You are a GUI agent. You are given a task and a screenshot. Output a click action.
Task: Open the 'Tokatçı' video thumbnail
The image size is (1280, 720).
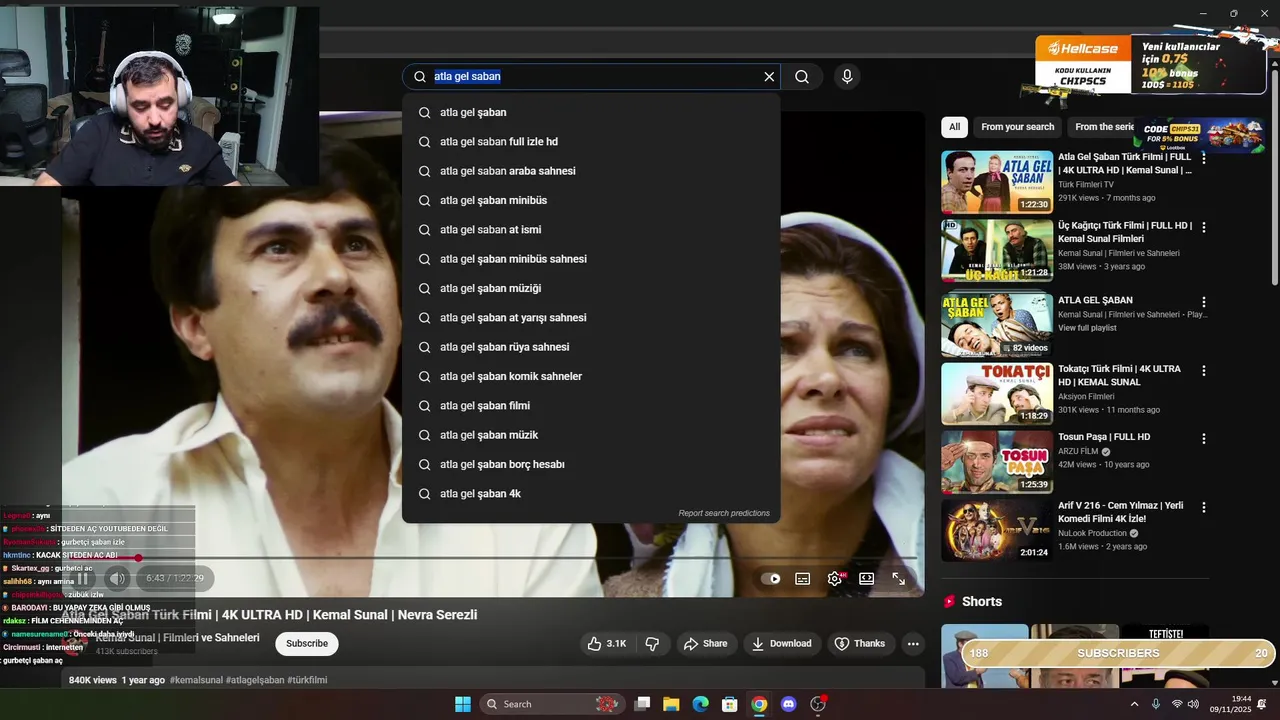coord(997,394)
